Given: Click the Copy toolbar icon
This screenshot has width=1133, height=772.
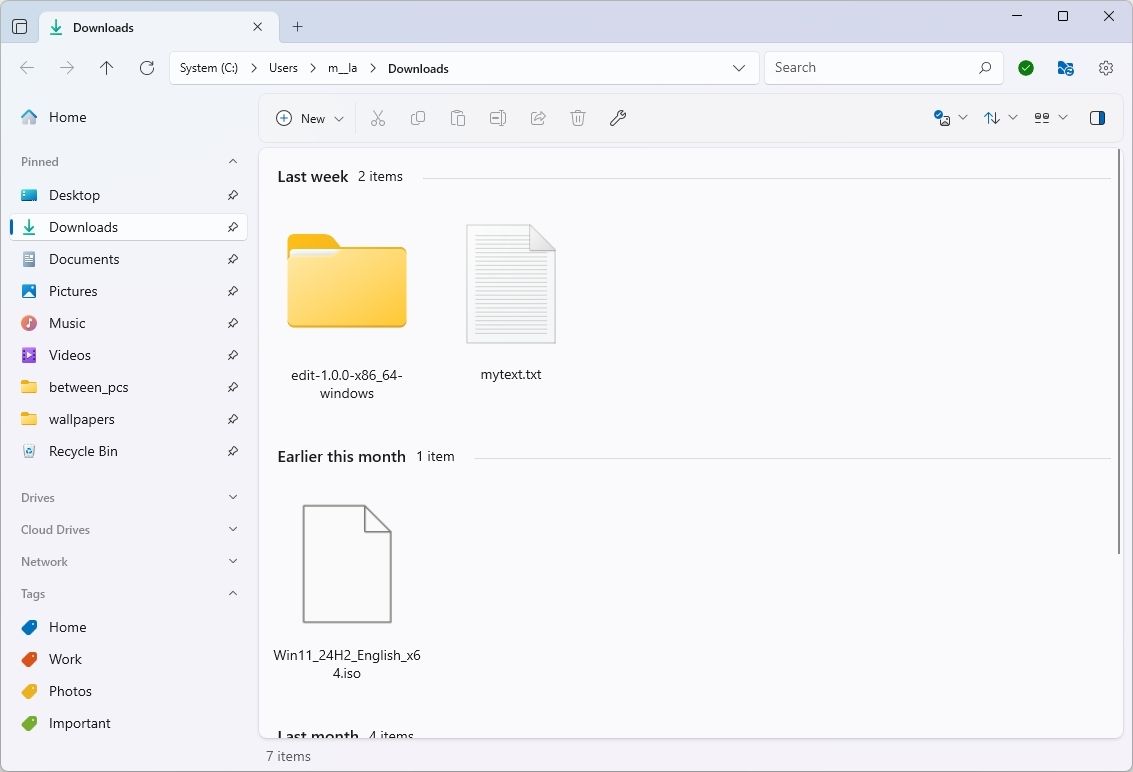Looking at the screenshot, I should click(x=417, y=118).
